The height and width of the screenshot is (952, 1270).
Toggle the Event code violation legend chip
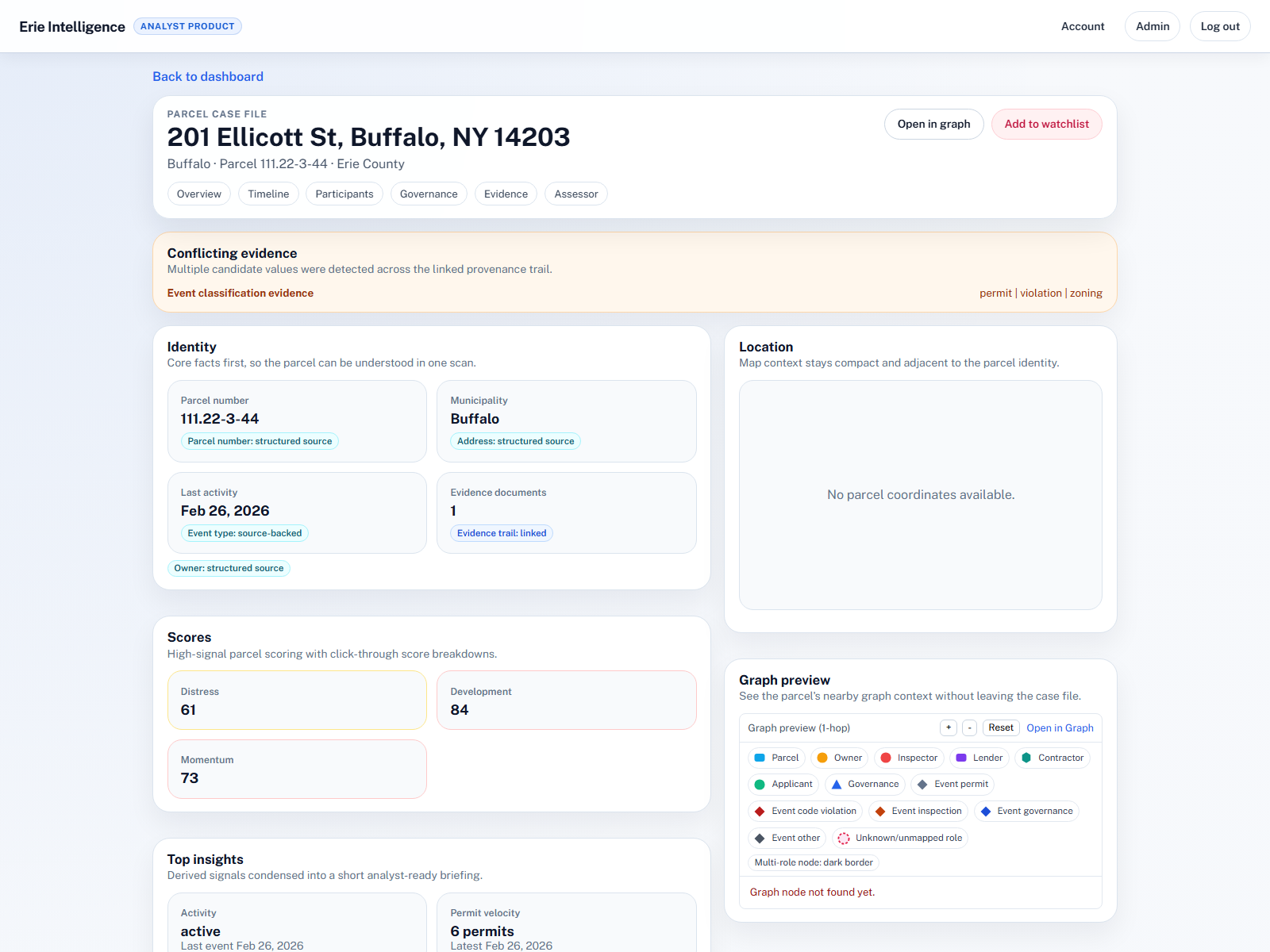point(805,811)
